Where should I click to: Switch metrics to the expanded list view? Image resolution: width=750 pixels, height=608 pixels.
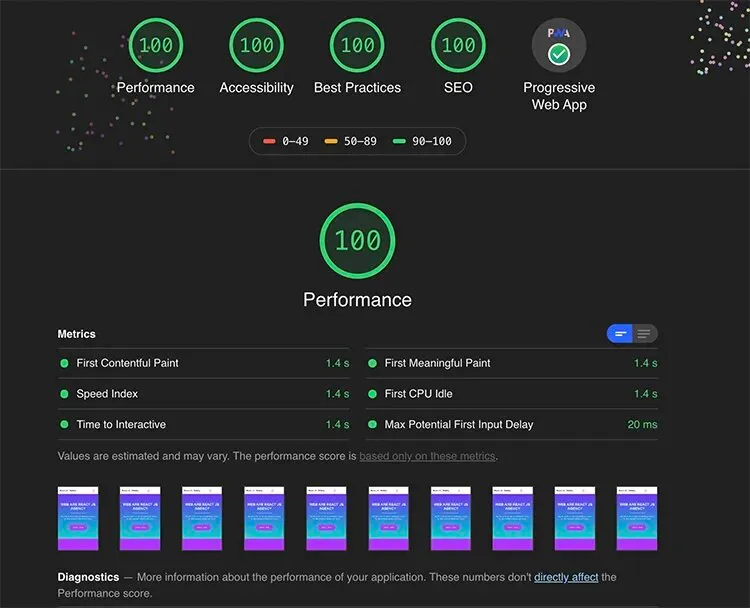[x=645, y=333]
